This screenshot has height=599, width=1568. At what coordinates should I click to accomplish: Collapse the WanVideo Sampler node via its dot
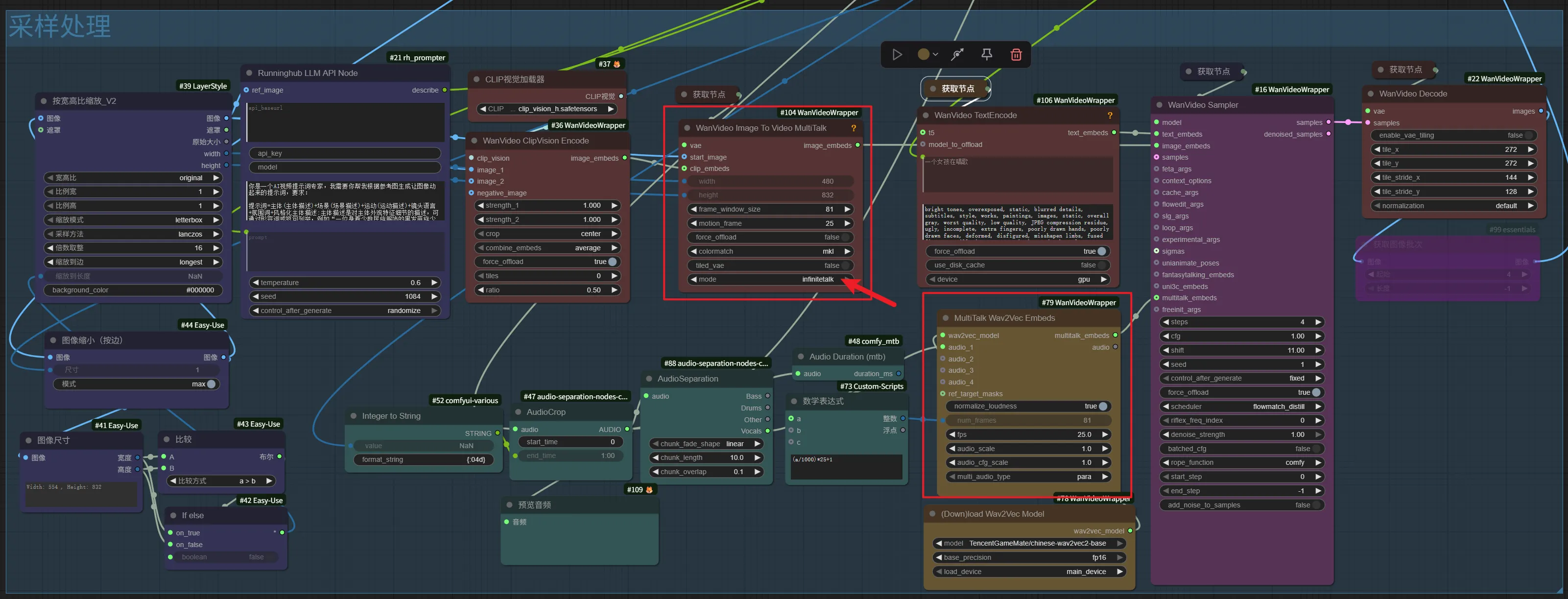pyautogui.click(x=1159, y=105)
